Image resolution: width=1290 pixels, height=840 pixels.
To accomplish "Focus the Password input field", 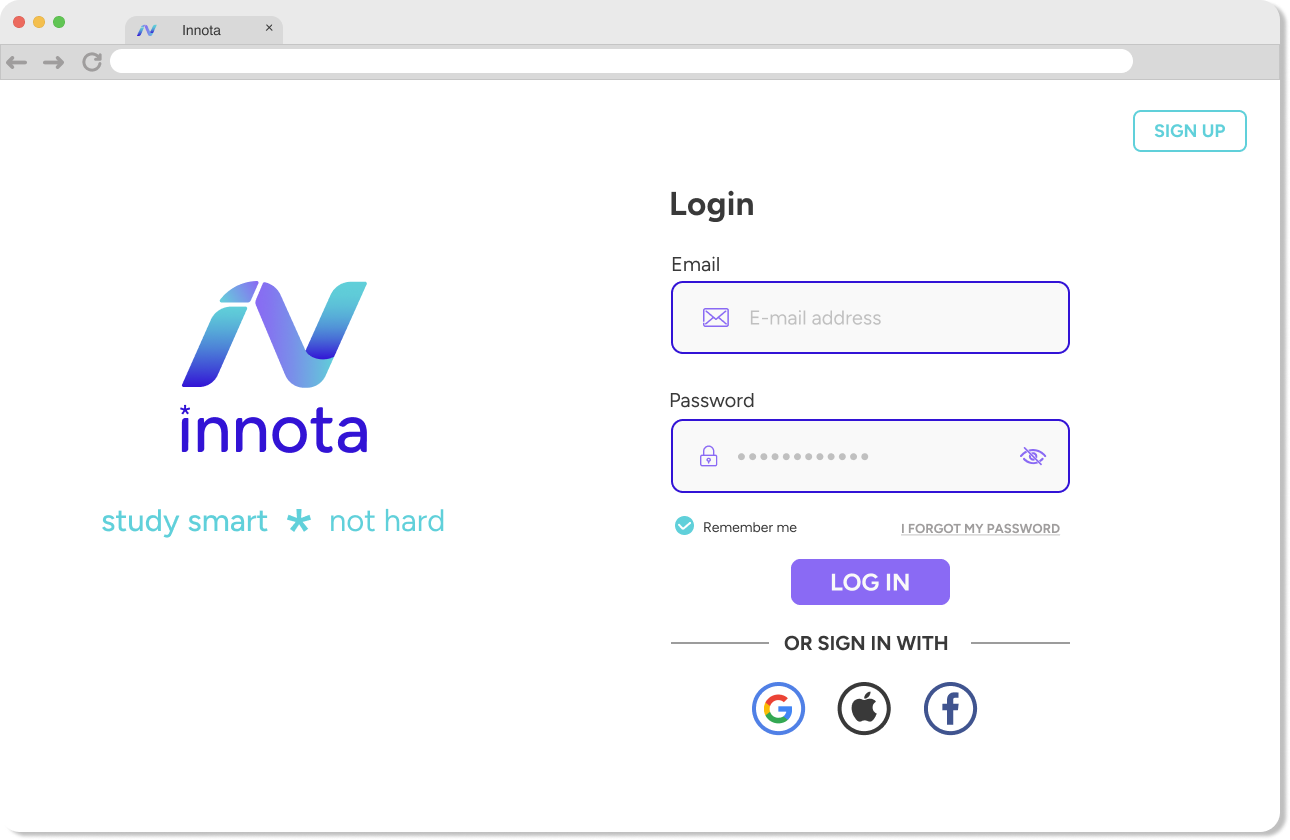I will (x=870, y=456).
